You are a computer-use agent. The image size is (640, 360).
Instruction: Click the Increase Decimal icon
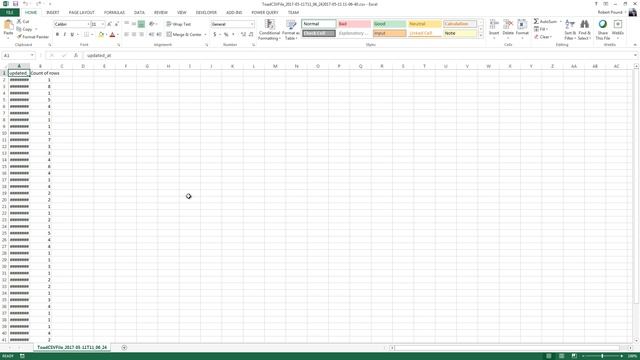tap(243, 35)
